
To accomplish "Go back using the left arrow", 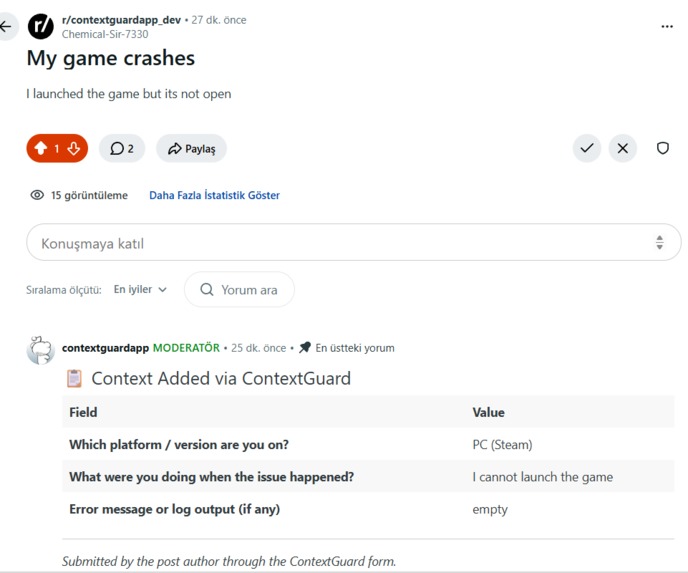I will pos(6,27).
